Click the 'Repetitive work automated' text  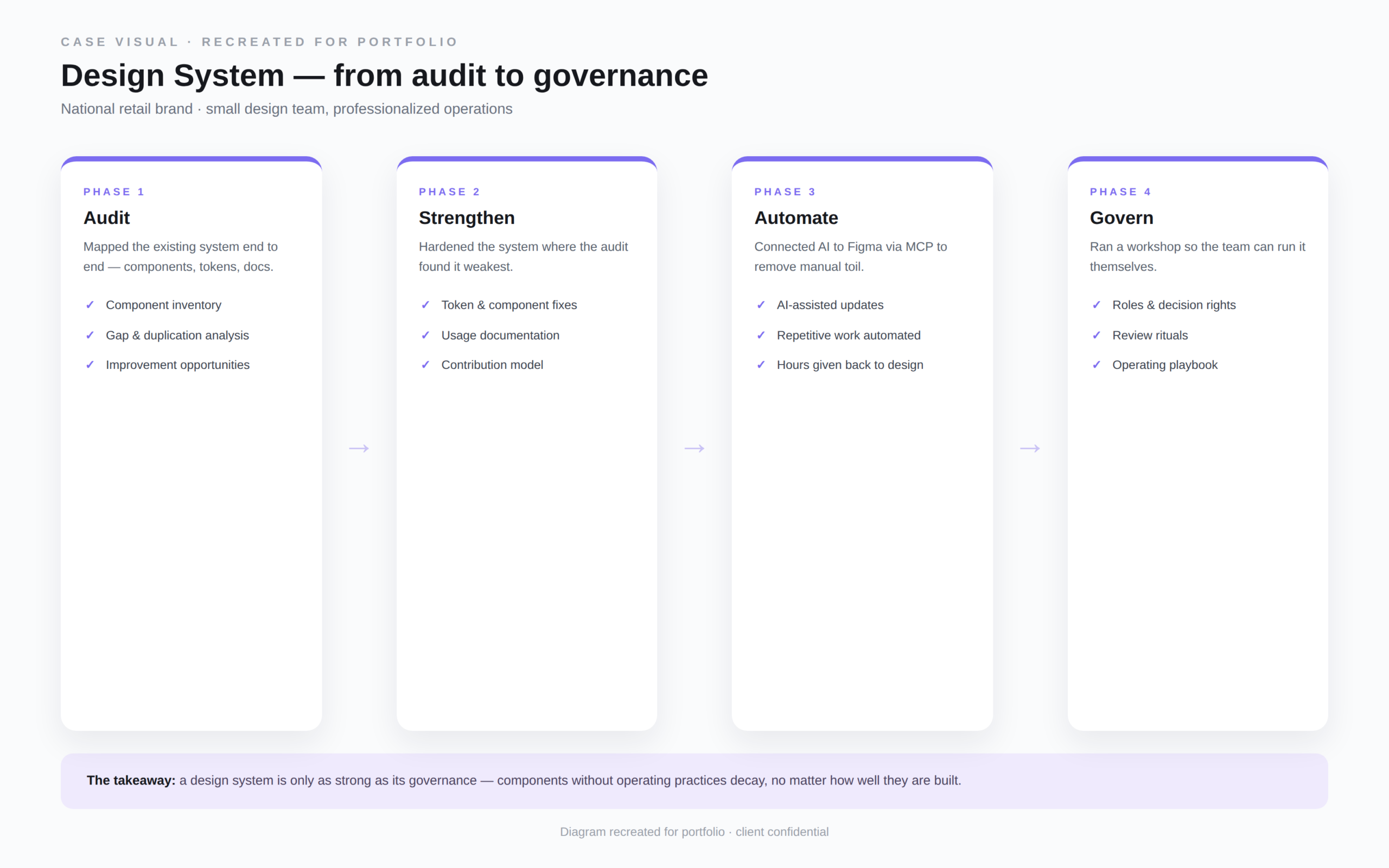849,335
